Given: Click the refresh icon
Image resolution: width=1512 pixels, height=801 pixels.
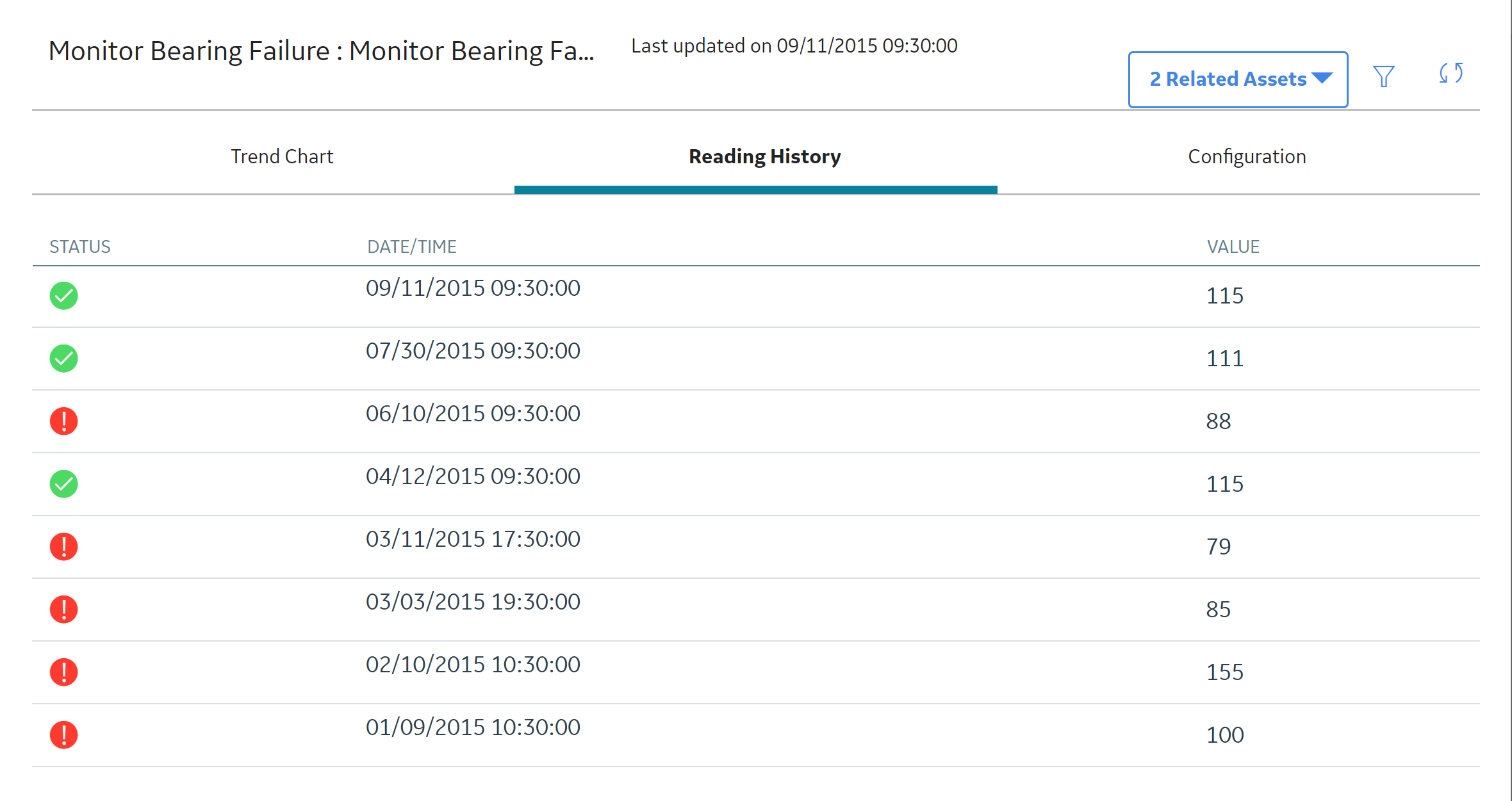Looking at the screenshot, I should coord(1451,73).
